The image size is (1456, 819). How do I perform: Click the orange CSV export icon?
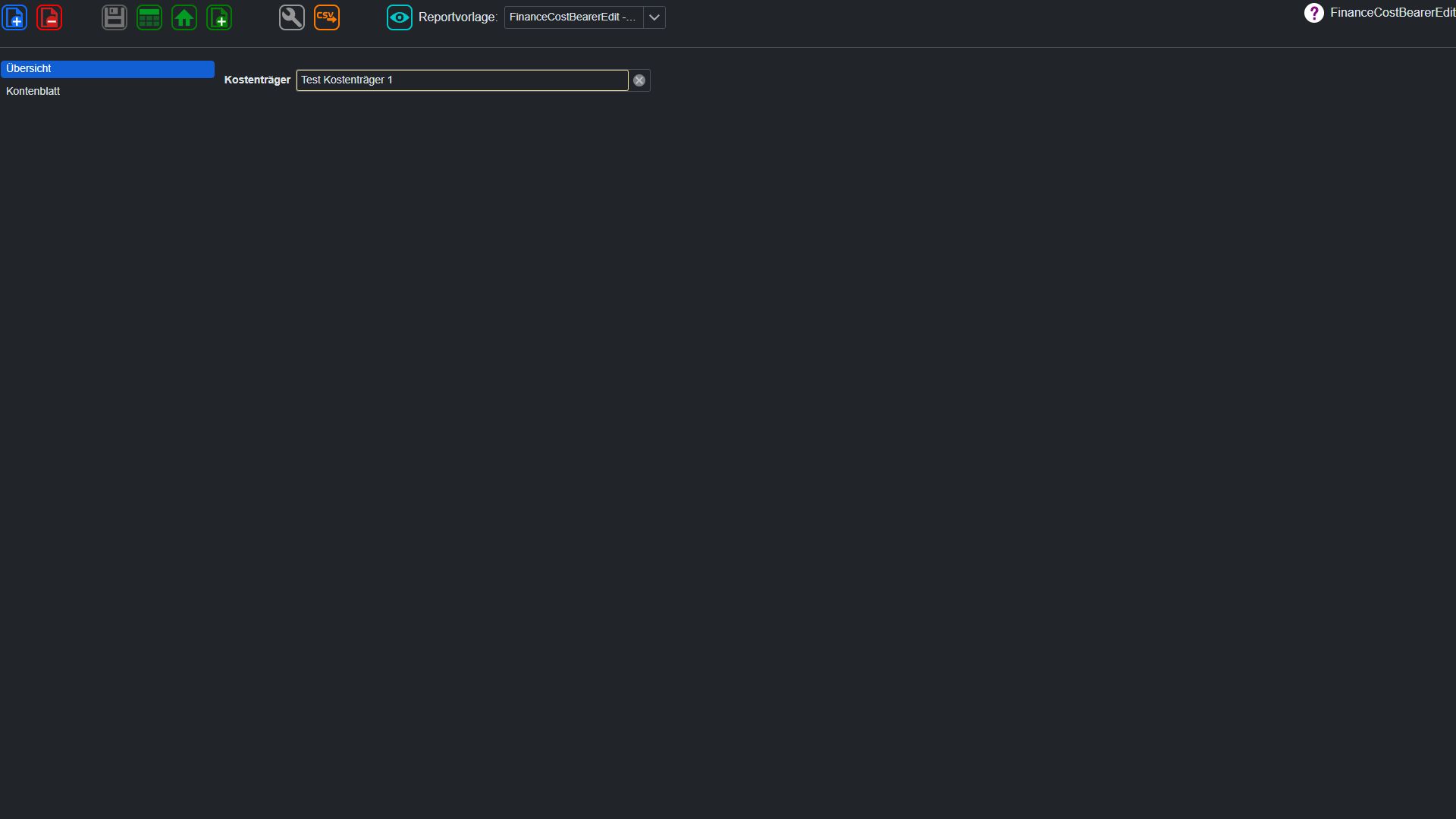(327, 17)
